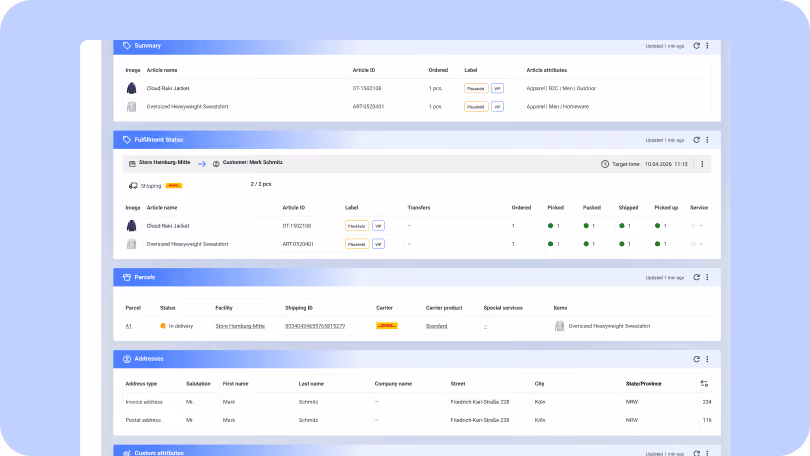Click the 2 / 2 pcs shipping count

tap(261, 184)
